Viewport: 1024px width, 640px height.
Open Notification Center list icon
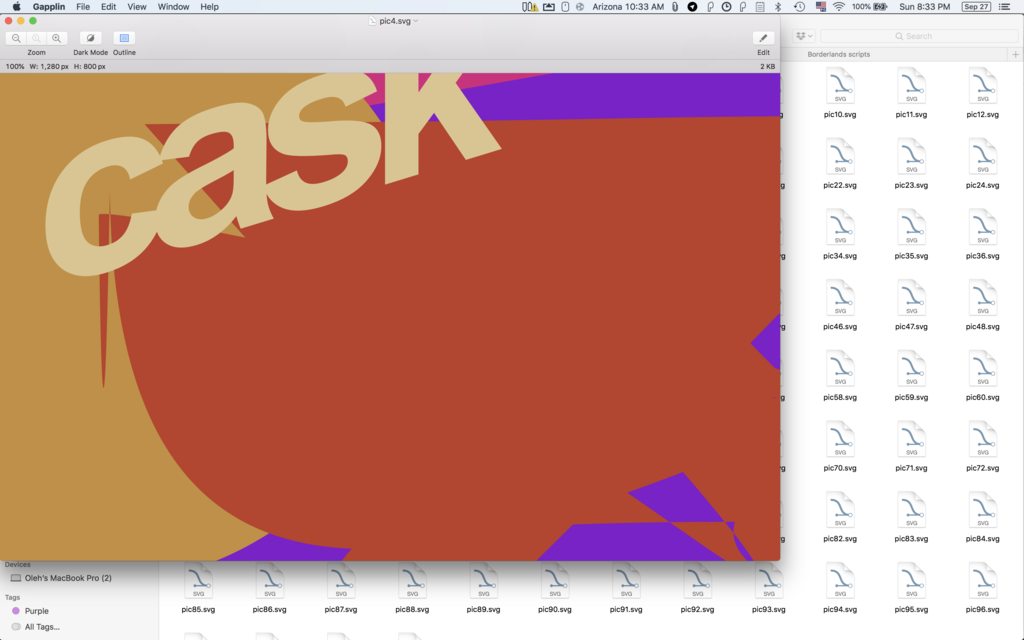[1005, 7]
